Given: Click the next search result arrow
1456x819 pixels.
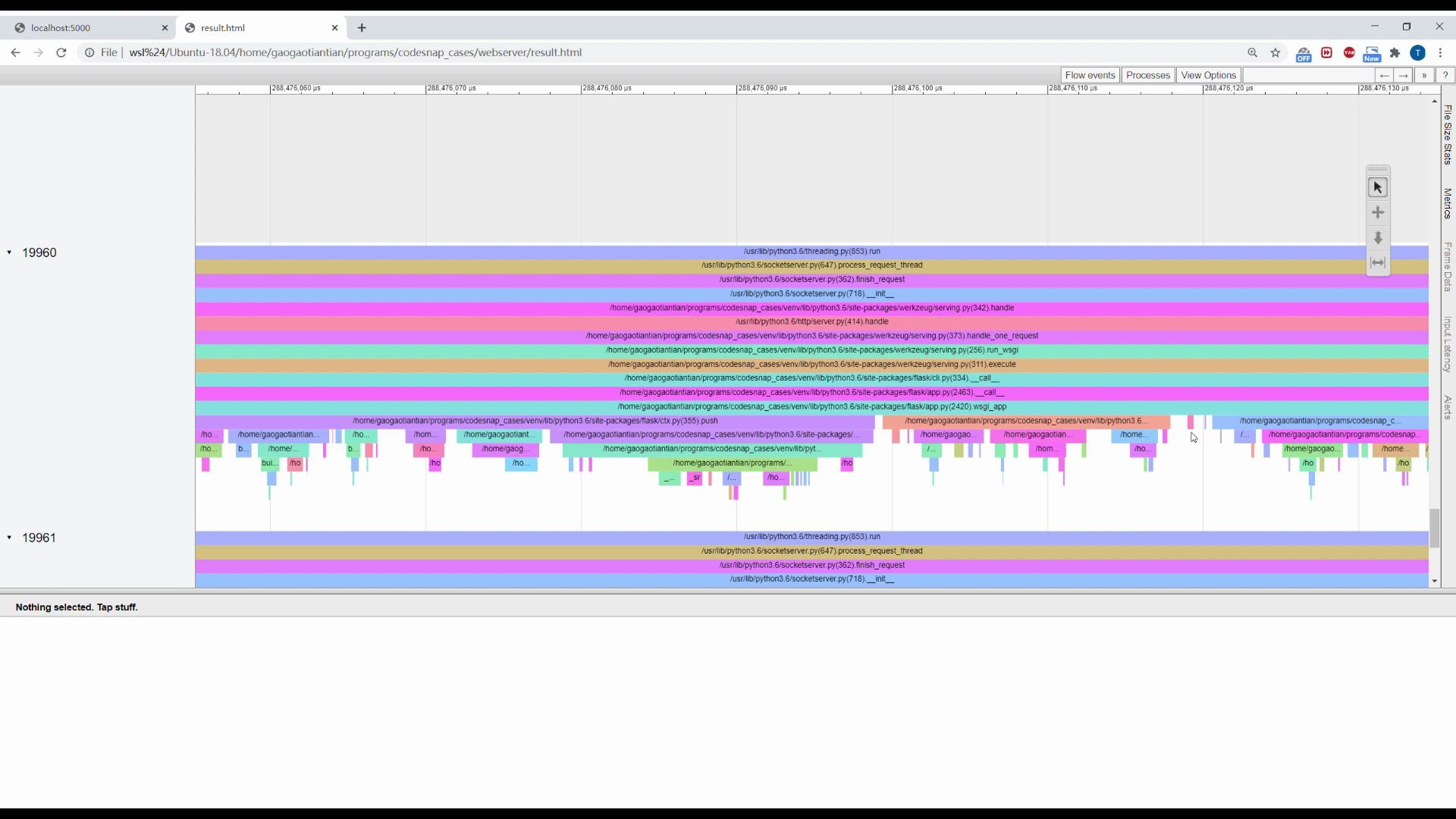Looking at the screenshot, I should [x=1403, y=75].
